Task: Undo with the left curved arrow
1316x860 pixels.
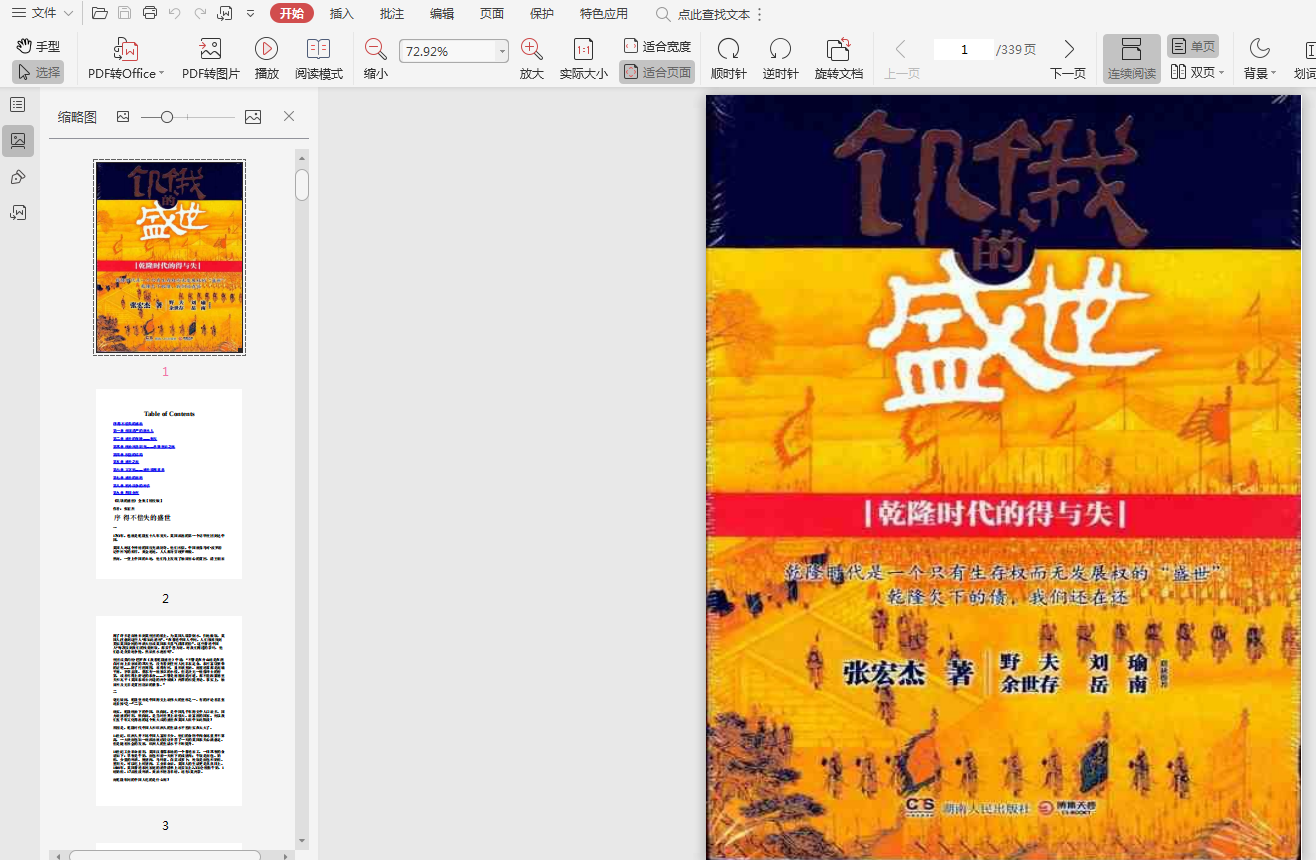Action: [x=175, y=13]
